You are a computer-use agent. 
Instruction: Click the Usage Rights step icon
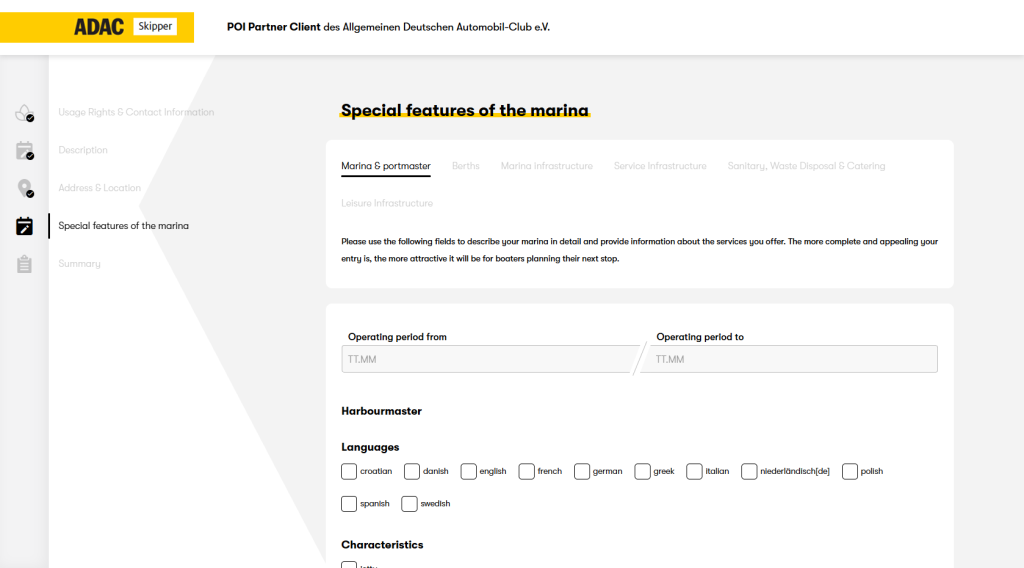(x=24, y=113)
